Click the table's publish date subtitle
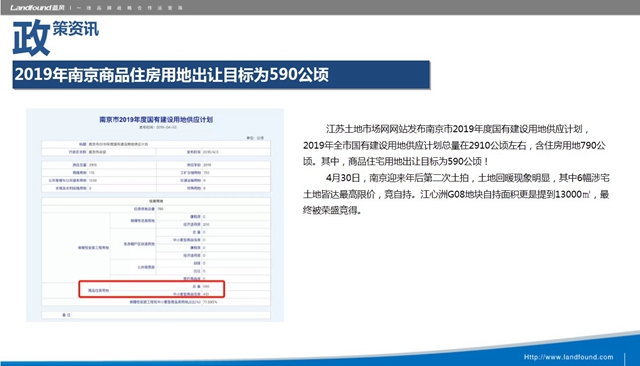Image resolution: width=640 pixels, height=366 pixels. 158,127
